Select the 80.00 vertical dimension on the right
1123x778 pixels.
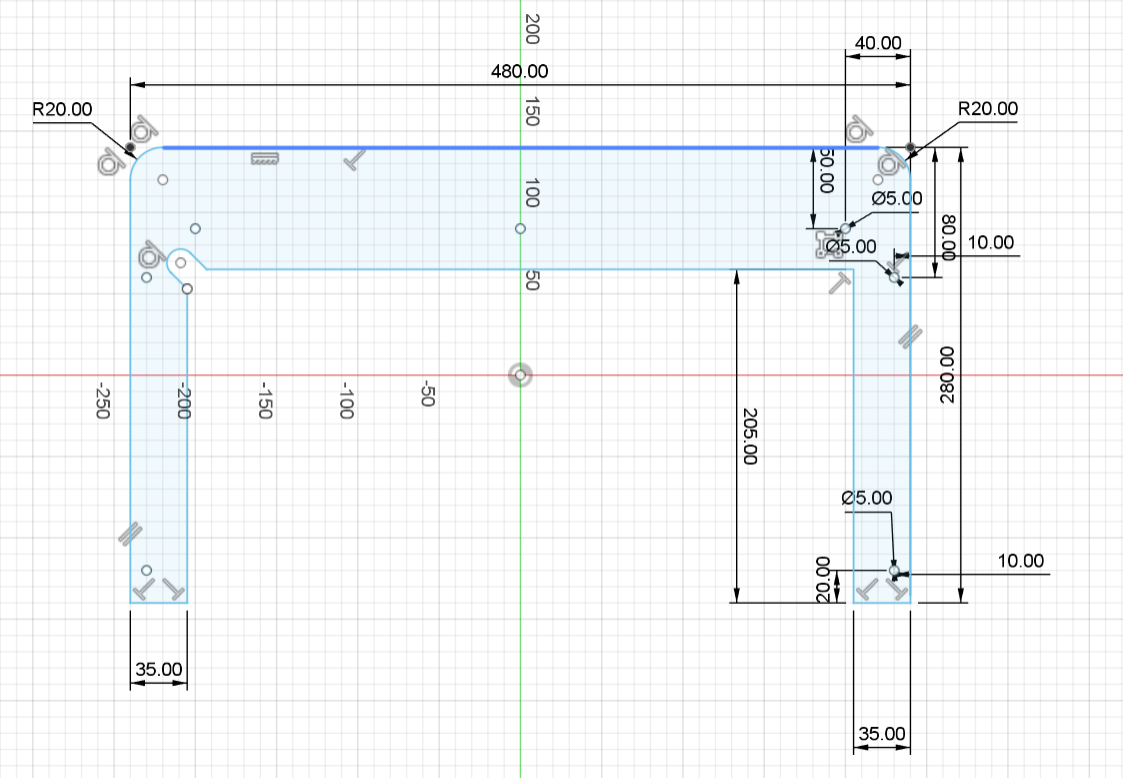tap(949, 236)
